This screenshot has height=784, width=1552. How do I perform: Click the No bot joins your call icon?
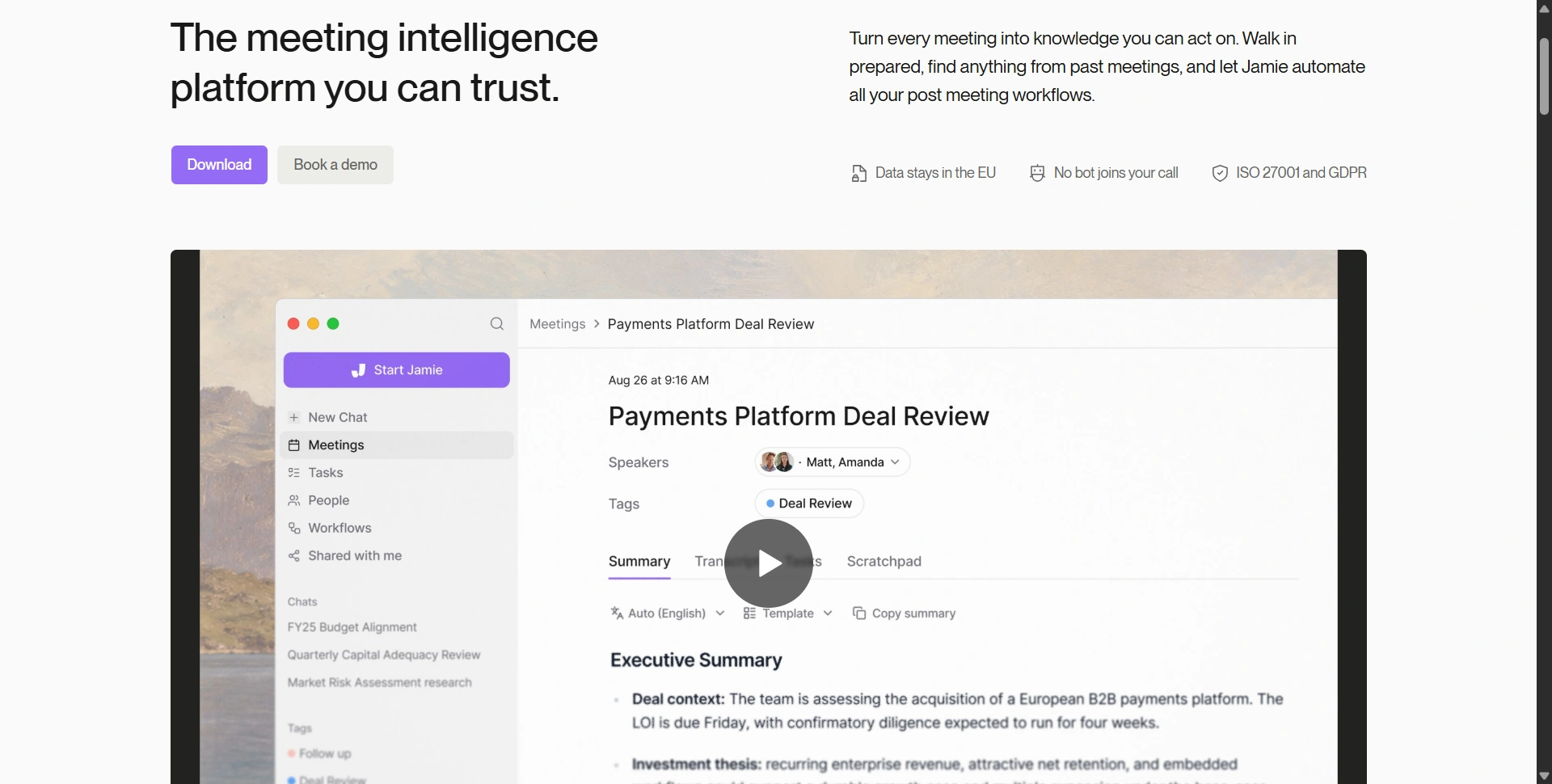[x=1037, y=173]
